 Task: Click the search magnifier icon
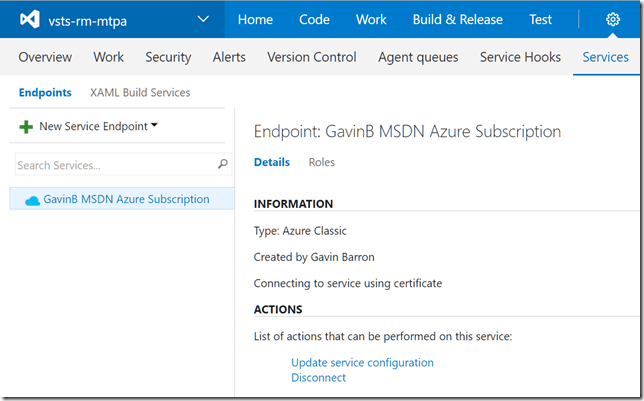pyautogui.click(x=222, y=165)
